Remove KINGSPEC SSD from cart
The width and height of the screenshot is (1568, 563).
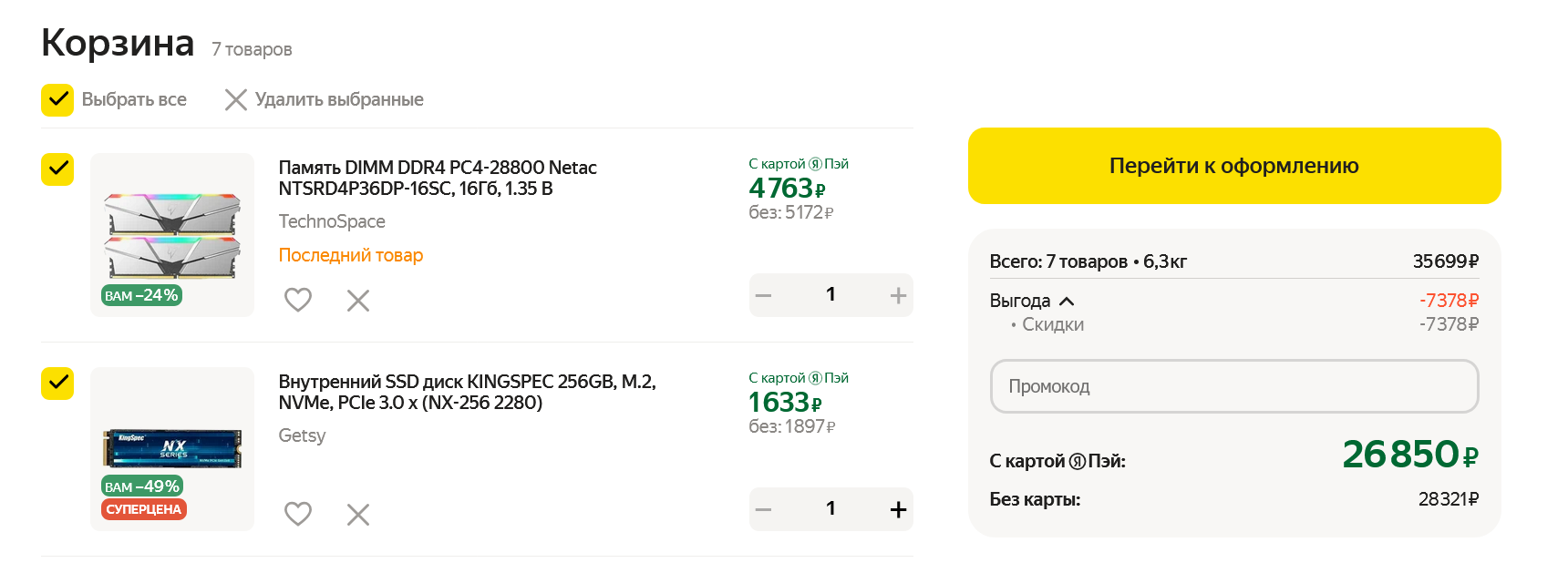358,515
